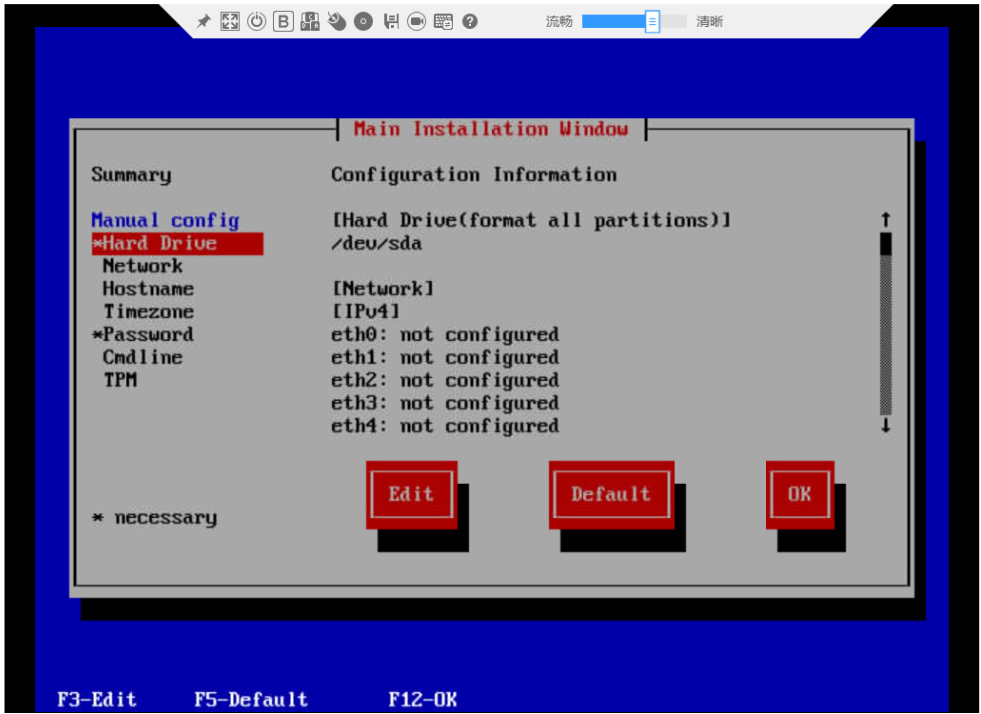
Task: Click the [Network] section header
Action: click(382, 289)
